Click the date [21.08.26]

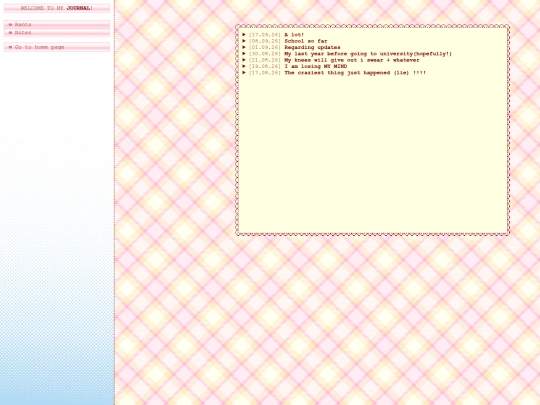tap(265, 60)
